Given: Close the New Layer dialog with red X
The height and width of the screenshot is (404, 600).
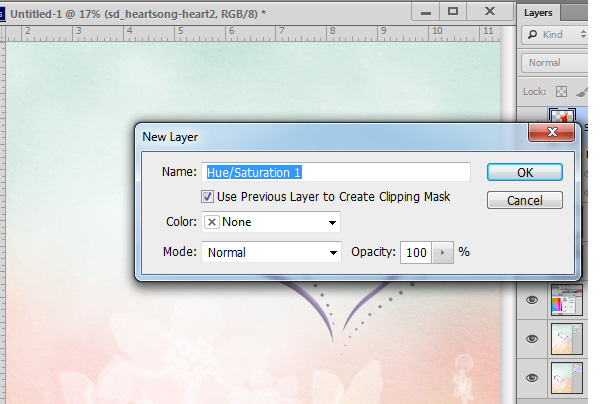Looking at the screenshot, I should pyautogui.click(x=551, y=132).
